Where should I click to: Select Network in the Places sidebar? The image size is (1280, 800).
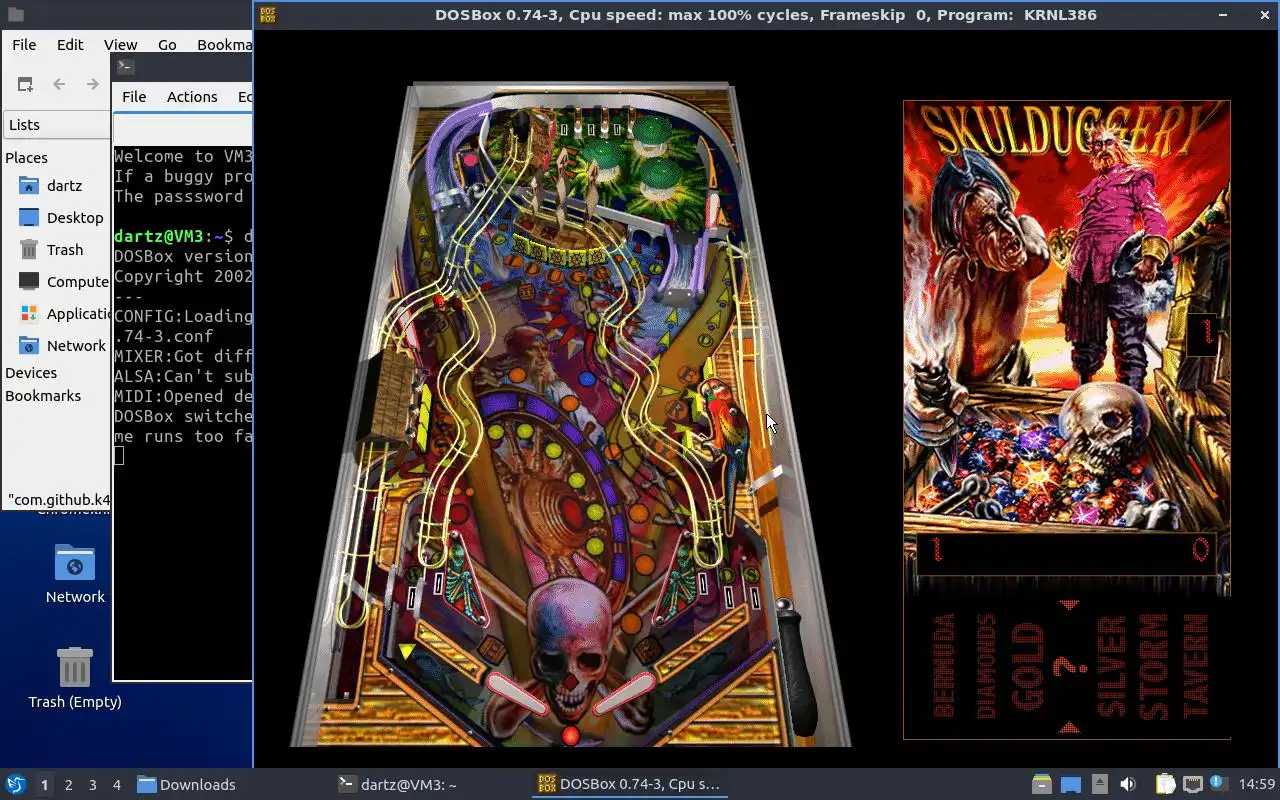(x=56, y=346)
